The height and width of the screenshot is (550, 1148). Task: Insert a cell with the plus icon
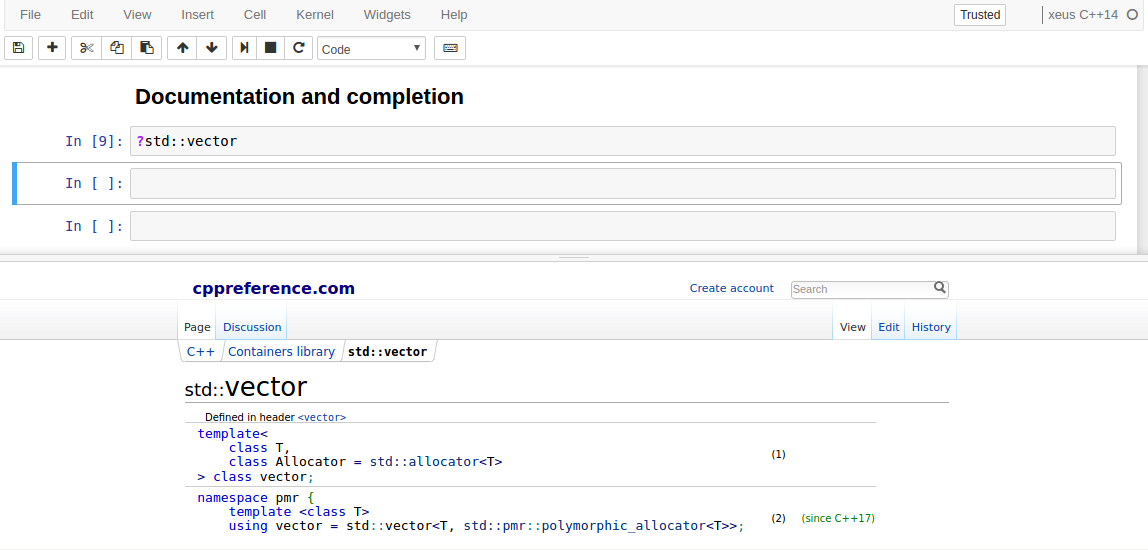pos(52,48)
